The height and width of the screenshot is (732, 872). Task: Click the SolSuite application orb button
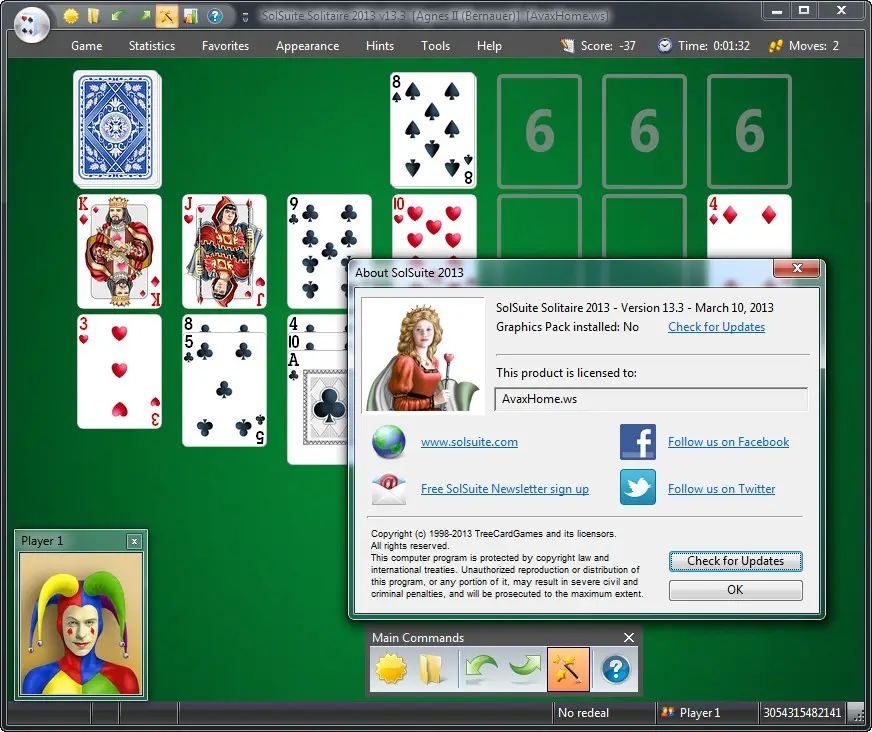pos(32,24)
